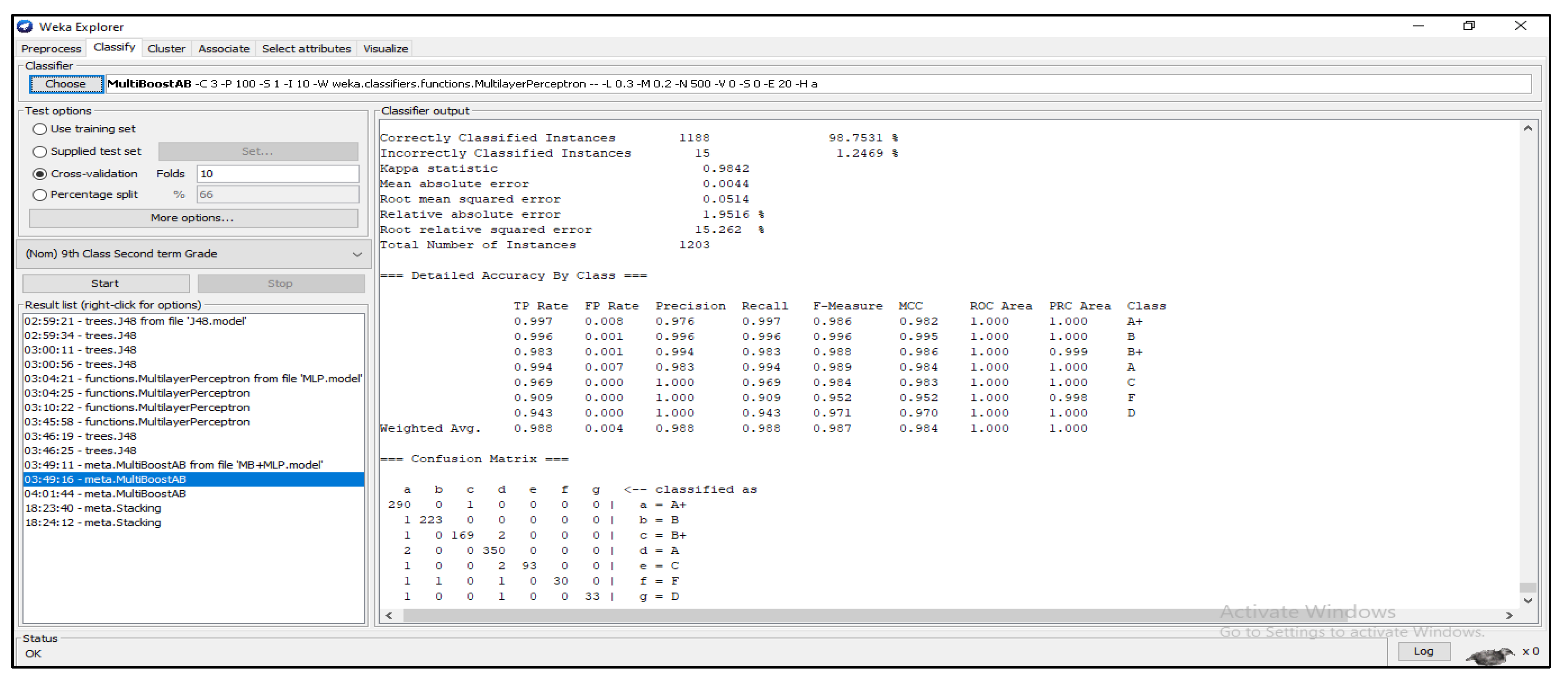Image resolution: width=1568 pixels, height=680 pixels.
Task: Select result '04:01:44 - meta.MultiBoostAB'
Action: (193, 494)
